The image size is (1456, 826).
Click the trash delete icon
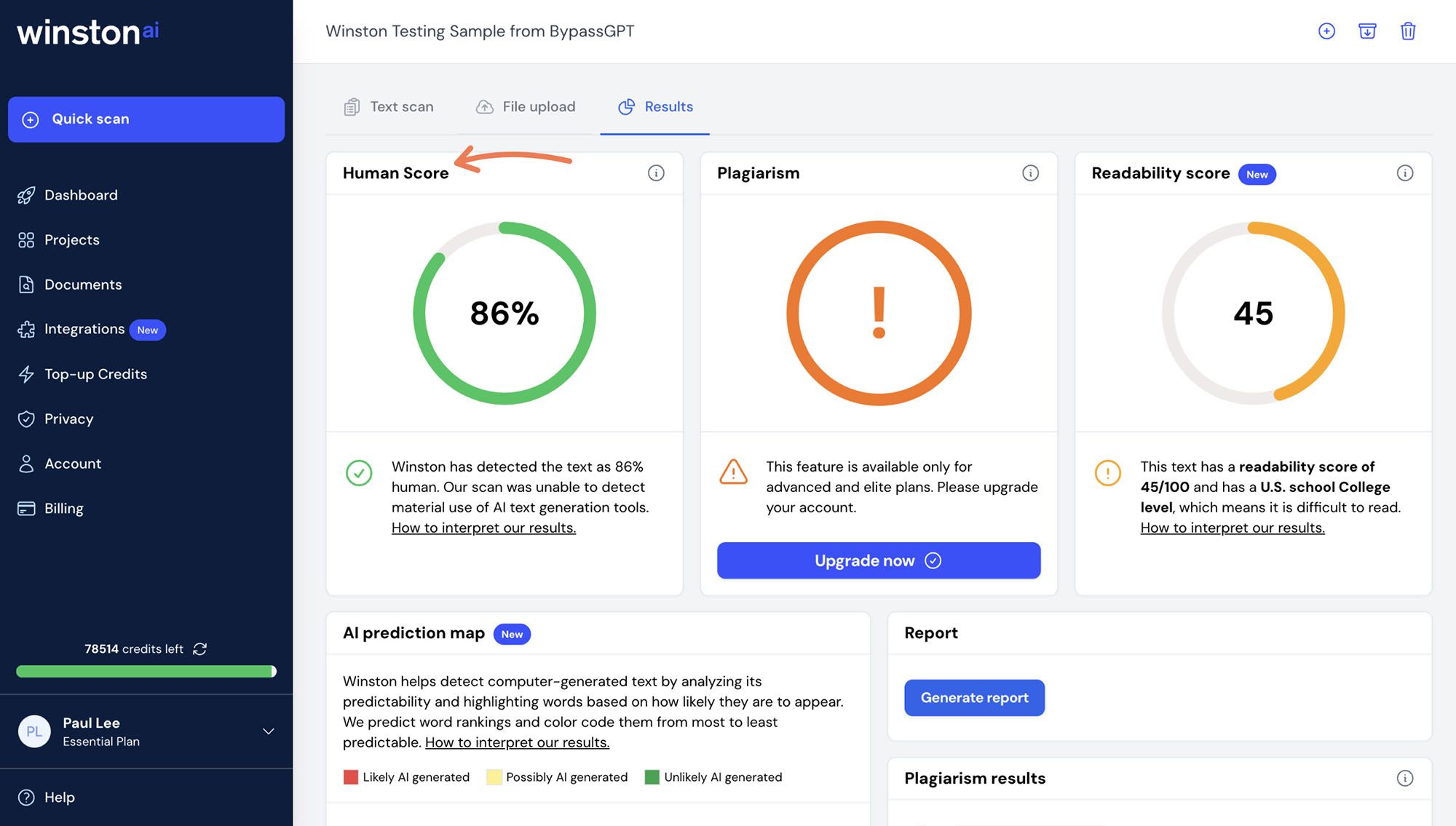tap(1407, 31)
